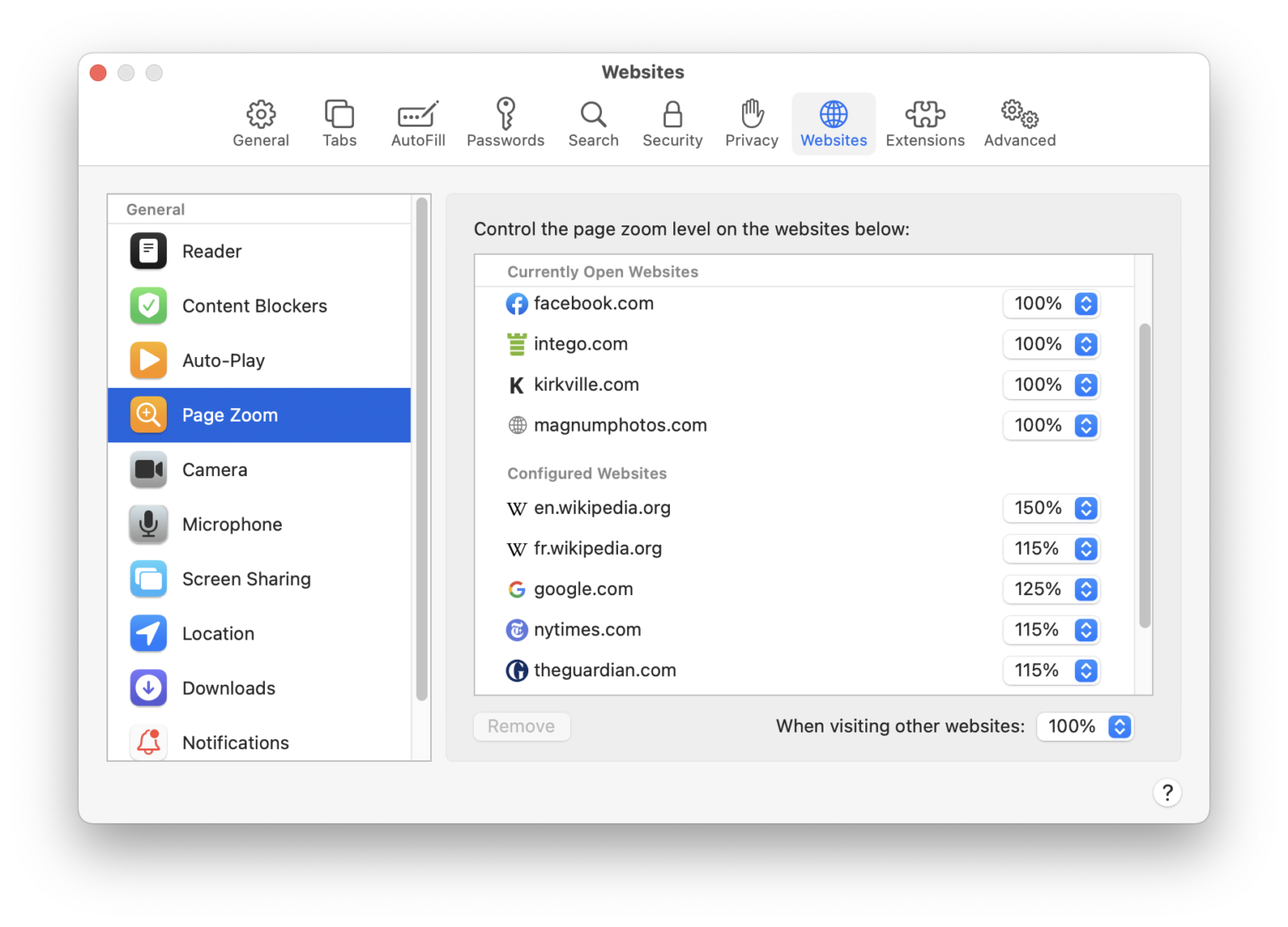Change zoom level for google.com
This screenshot has height=927, width=1288.
tap(1086, 589)
